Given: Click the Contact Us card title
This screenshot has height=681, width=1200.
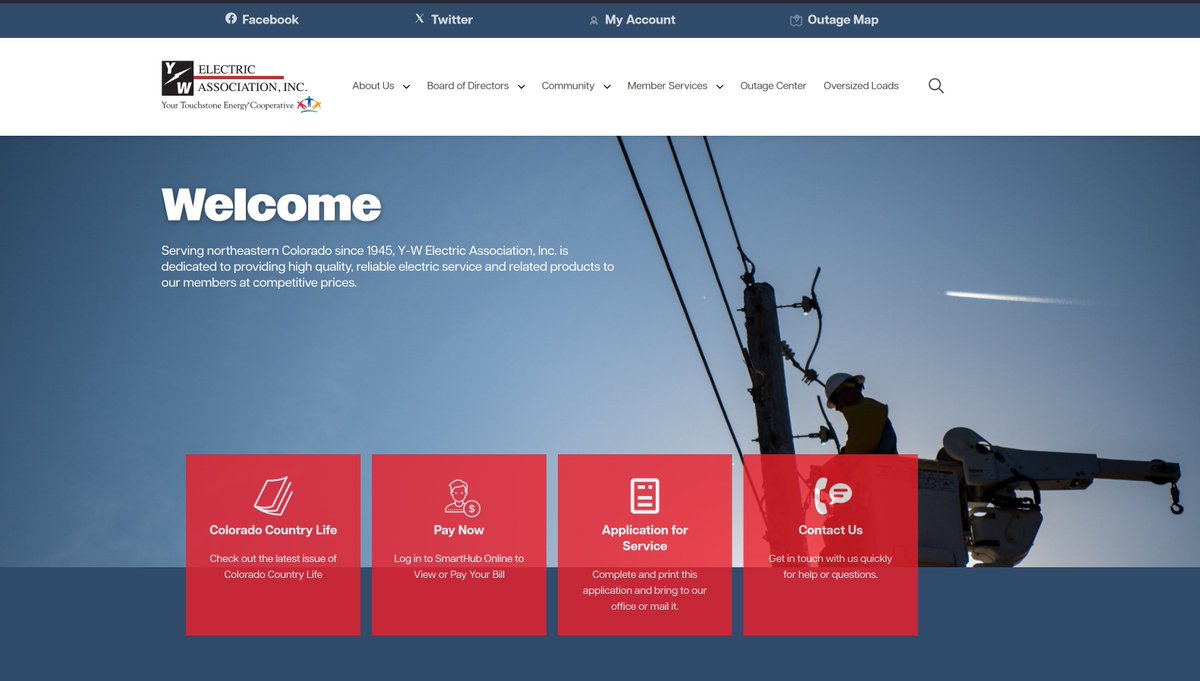Looking at the screenshot, I should (830, 530).
